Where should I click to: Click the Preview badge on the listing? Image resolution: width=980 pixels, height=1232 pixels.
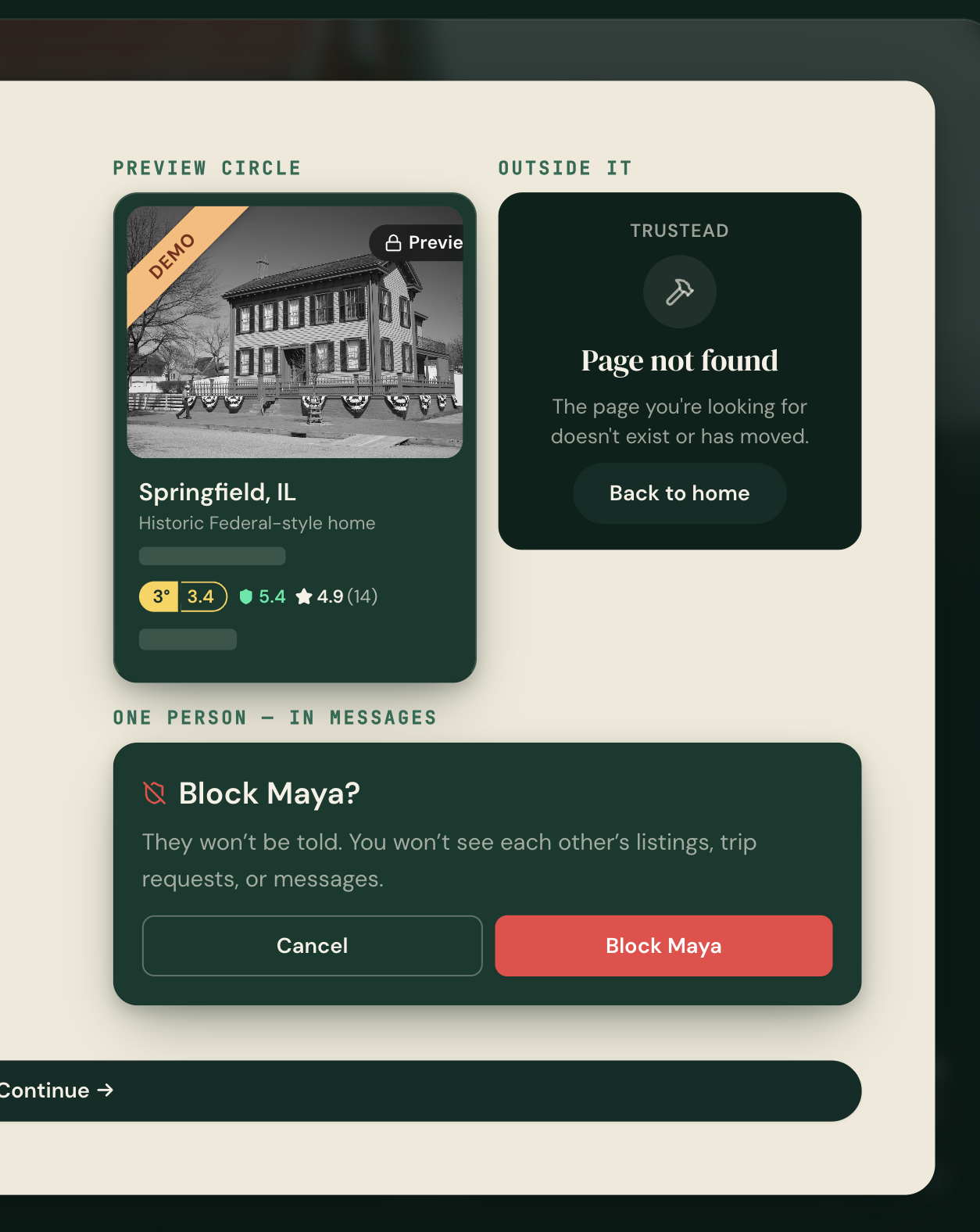pyautogui.click(x=417, y=243)
